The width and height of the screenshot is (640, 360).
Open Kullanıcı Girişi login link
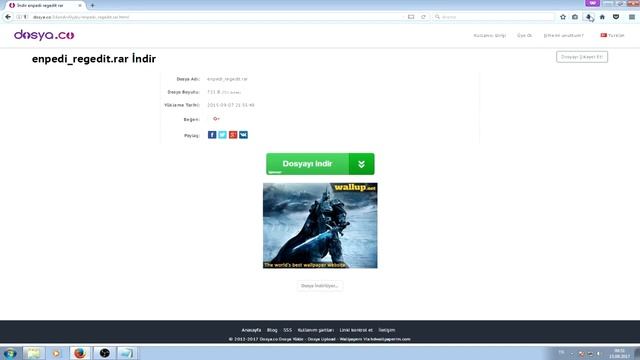[x=489, y=36]
